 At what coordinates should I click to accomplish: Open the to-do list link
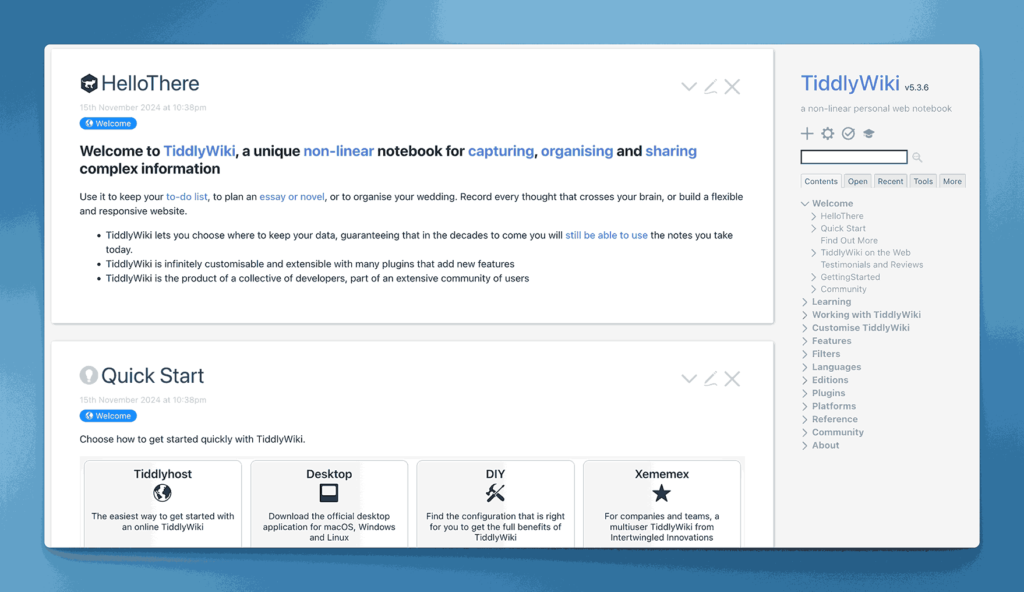click(187, 197)
